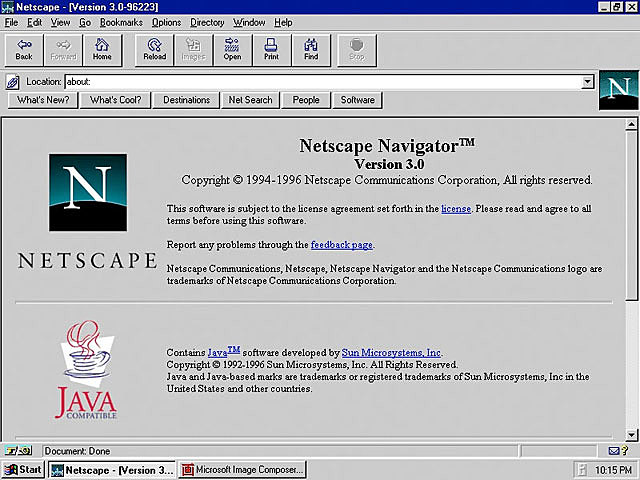Click the page link icon beside Location
Screen dimensions: 640x480
coord(13,82)
